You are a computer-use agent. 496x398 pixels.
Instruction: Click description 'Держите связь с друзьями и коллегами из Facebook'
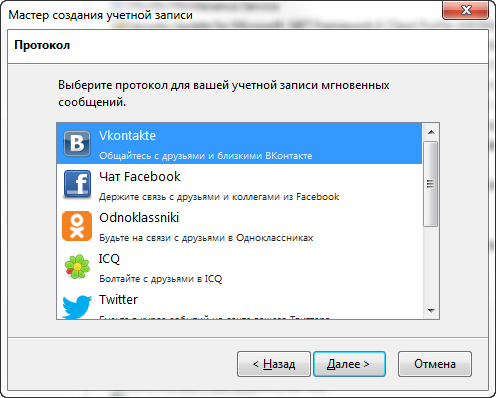click(219, 197)
